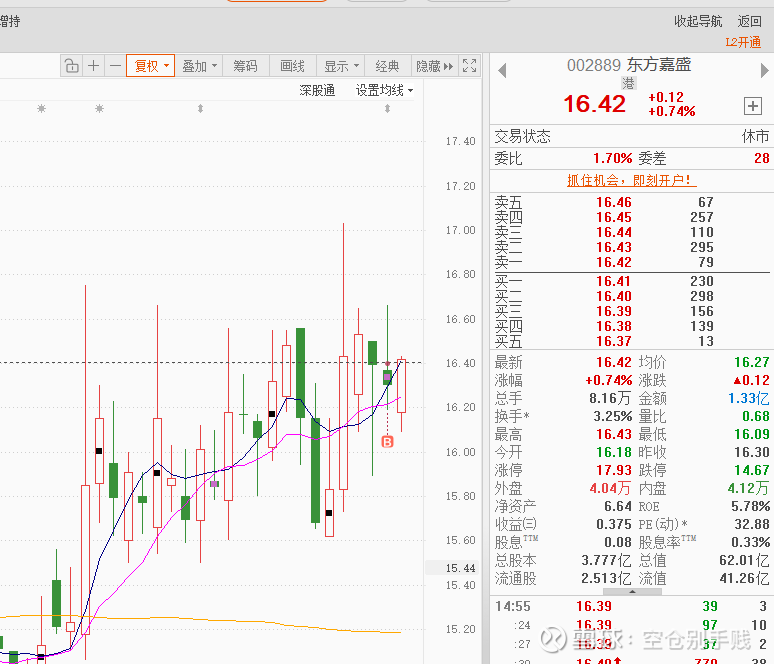Zoom in chart with plus icon
The height and width of the screenshot is (664, 774).
pos(93,66)
